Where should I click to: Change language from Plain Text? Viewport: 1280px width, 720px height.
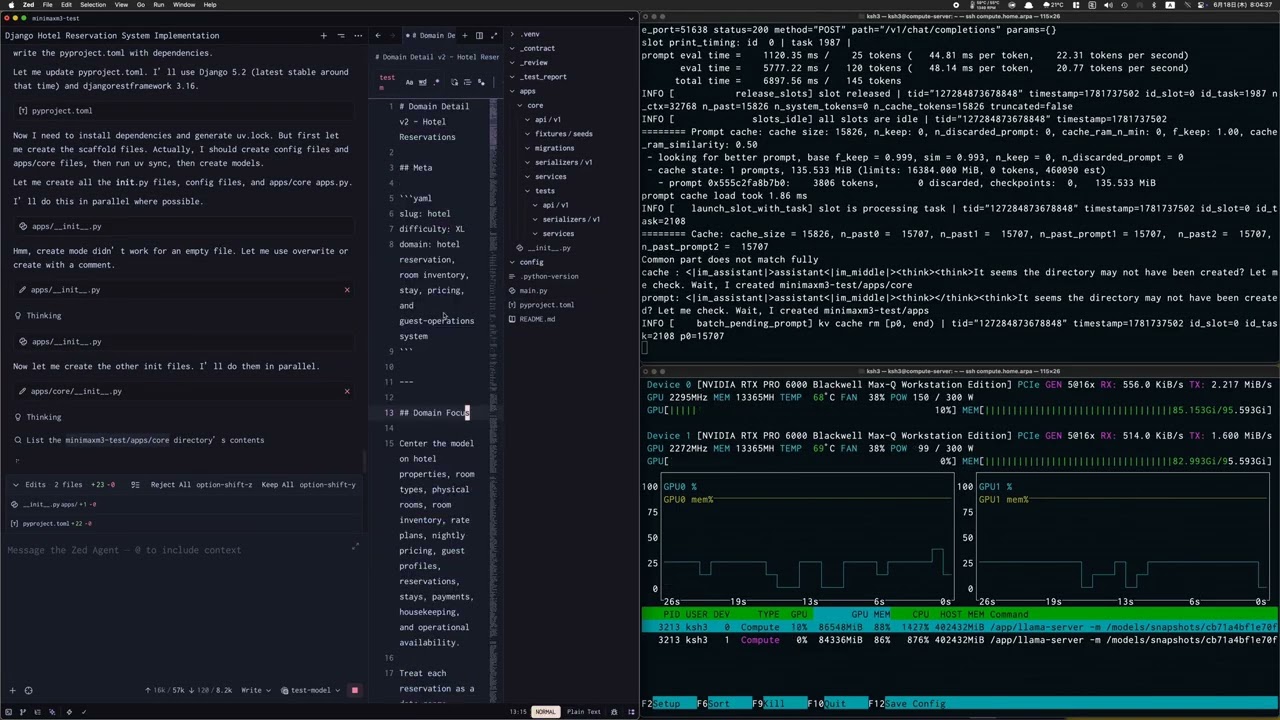pyautogui.click(x=584, y=712)
